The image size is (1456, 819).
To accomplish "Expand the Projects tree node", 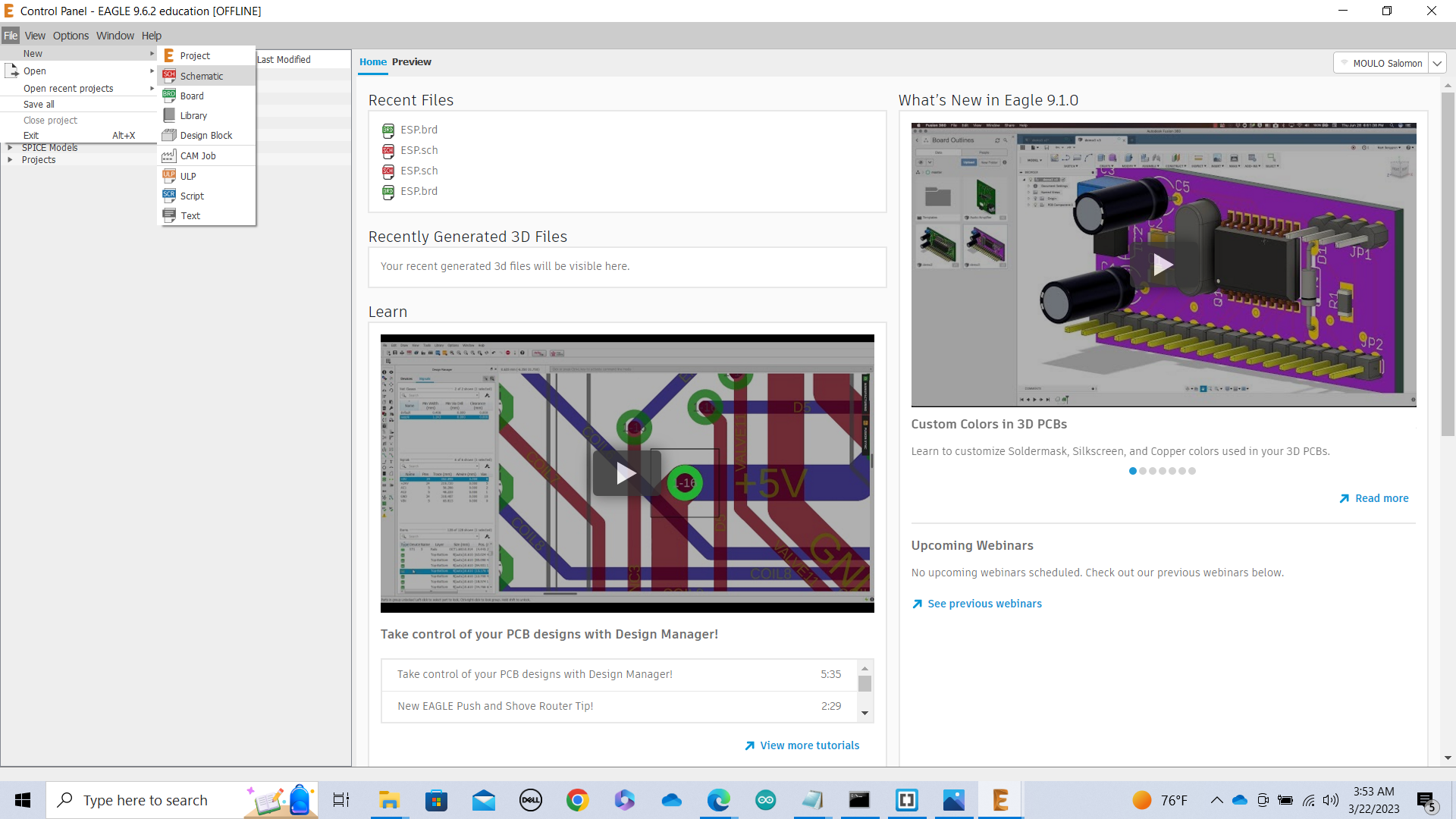I will [10, 160].
